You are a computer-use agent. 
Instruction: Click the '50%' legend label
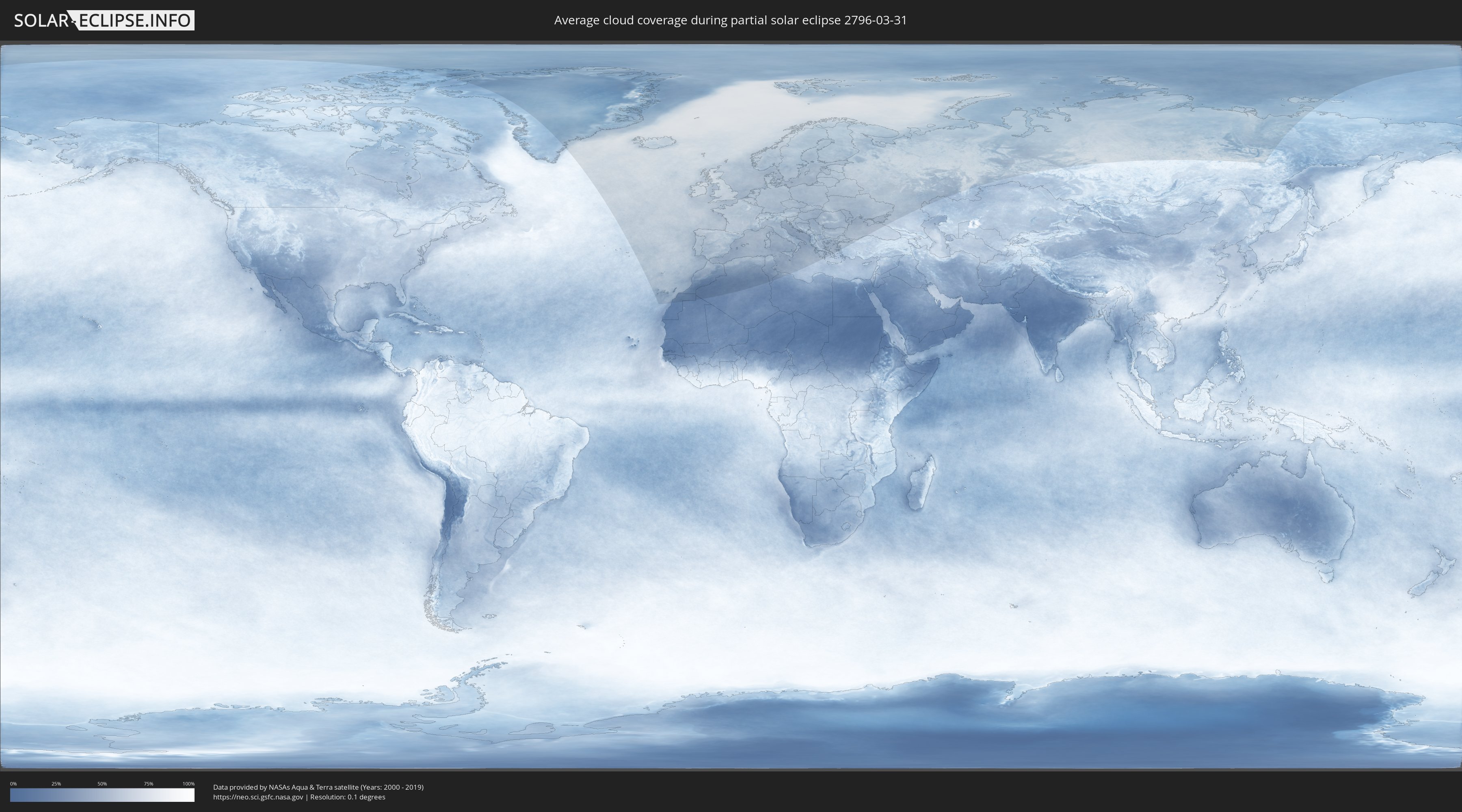pyautogui.click(x=102, y=784)
